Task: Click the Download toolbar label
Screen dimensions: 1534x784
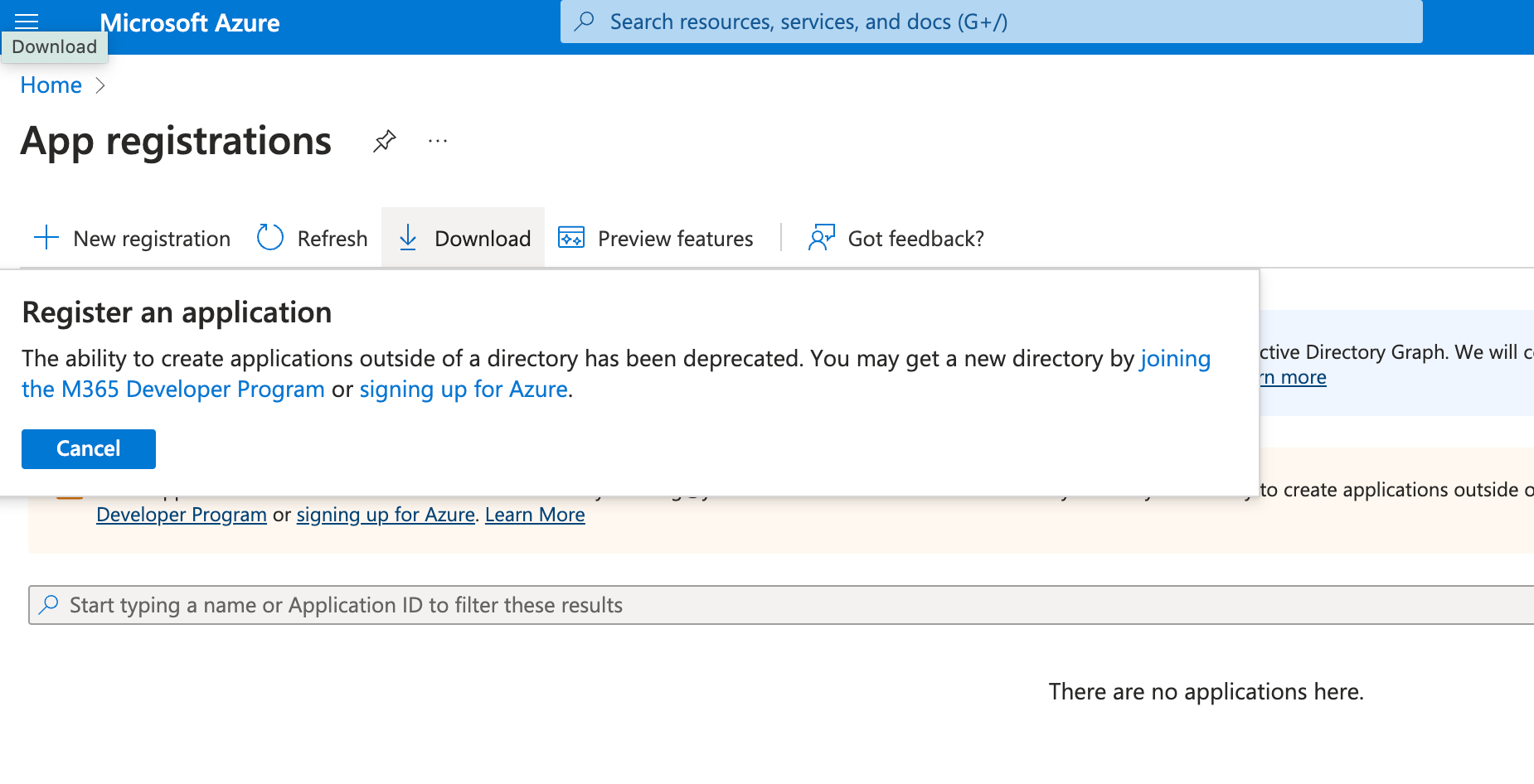Action: (483, 239)
